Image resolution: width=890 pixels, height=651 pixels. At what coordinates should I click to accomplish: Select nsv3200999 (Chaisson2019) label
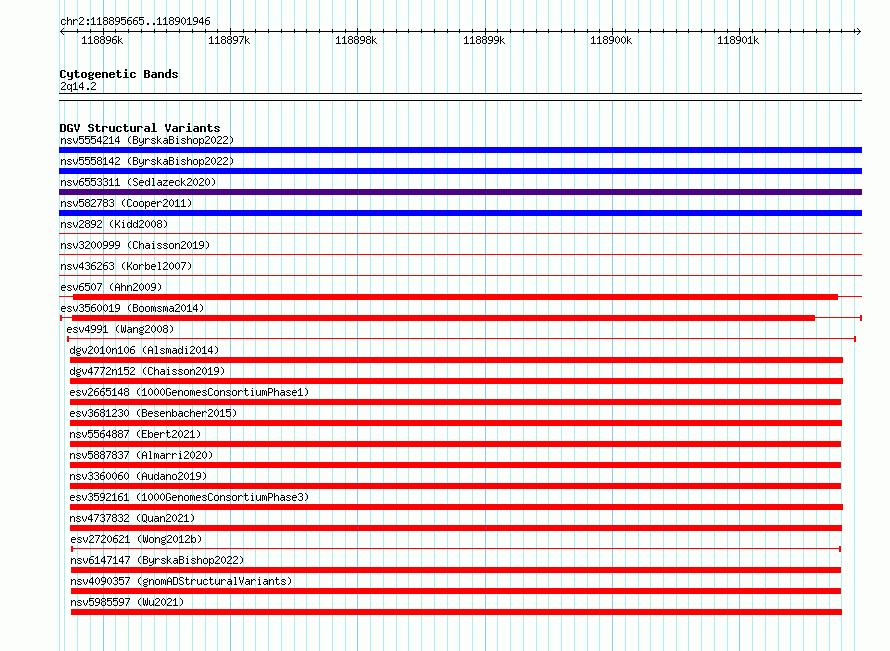click(135, 245)
